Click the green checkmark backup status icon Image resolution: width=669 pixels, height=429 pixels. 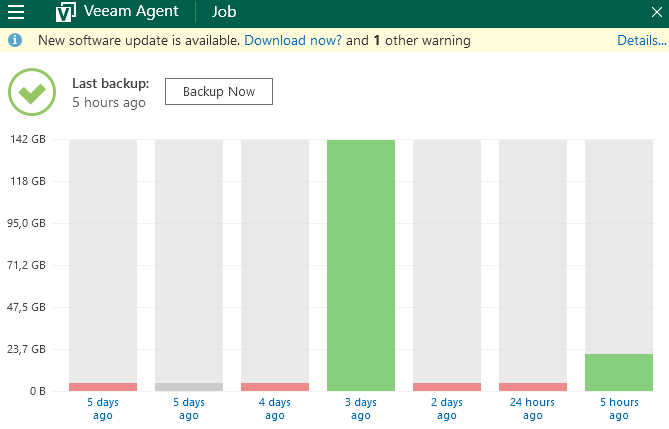pyautogui.click(x=33, y=92)
